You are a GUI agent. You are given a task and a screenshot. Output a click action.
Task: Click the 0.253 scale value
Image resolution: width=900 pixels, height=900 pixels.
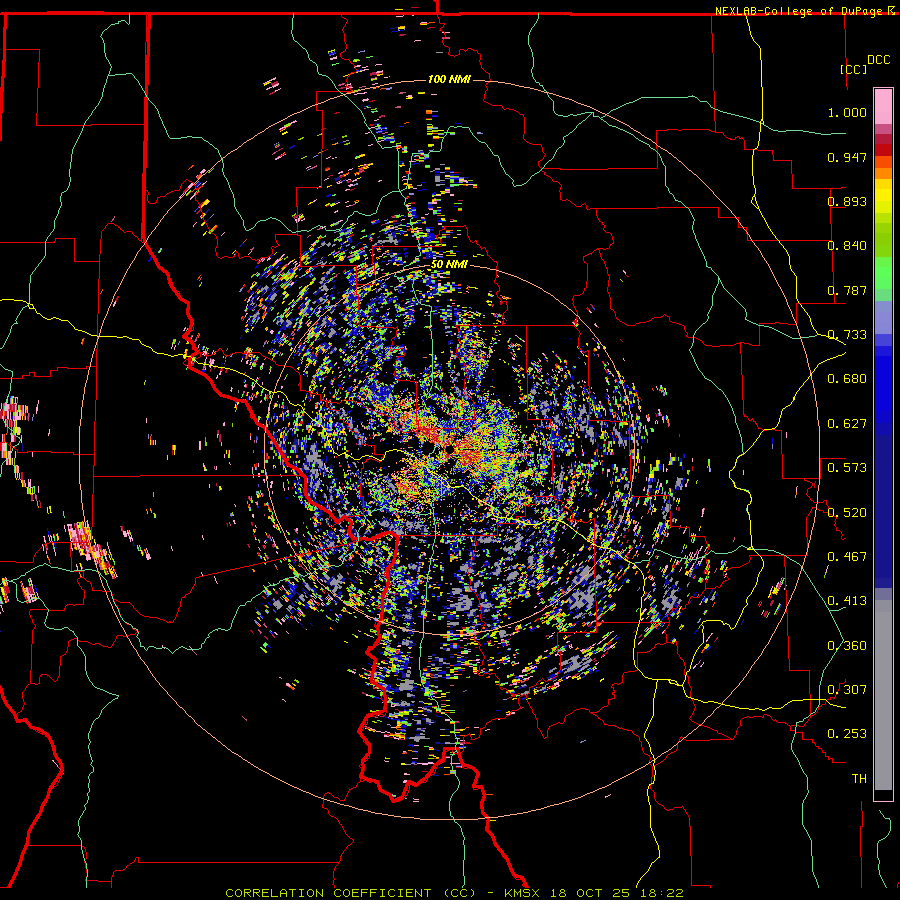pos(847,734)
